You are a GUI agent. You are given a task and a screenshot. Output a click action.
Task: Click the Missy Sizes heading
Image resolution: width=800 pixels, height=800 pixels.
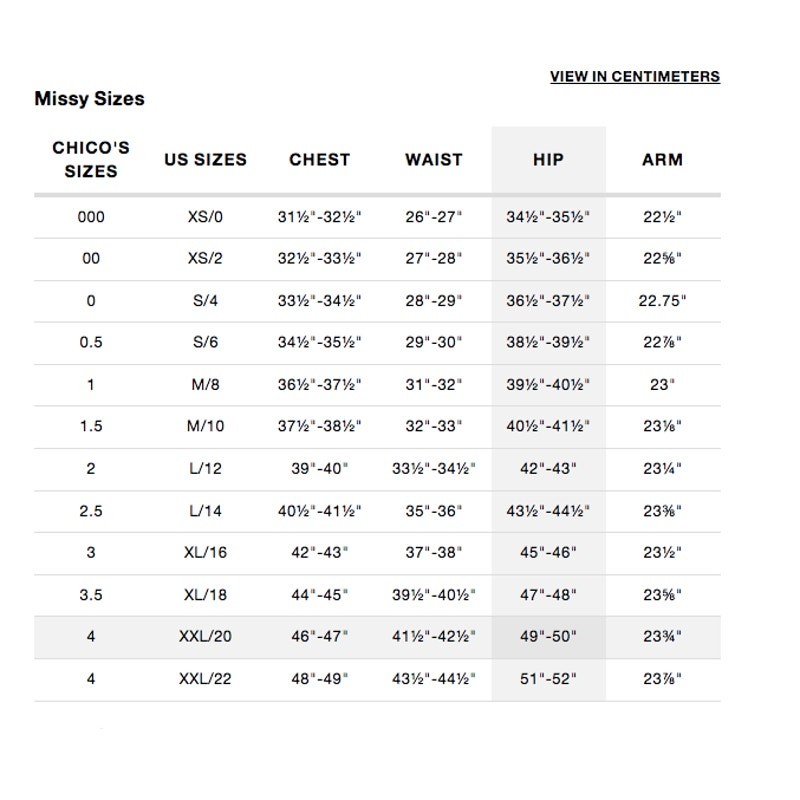click(x=89, y=98)
